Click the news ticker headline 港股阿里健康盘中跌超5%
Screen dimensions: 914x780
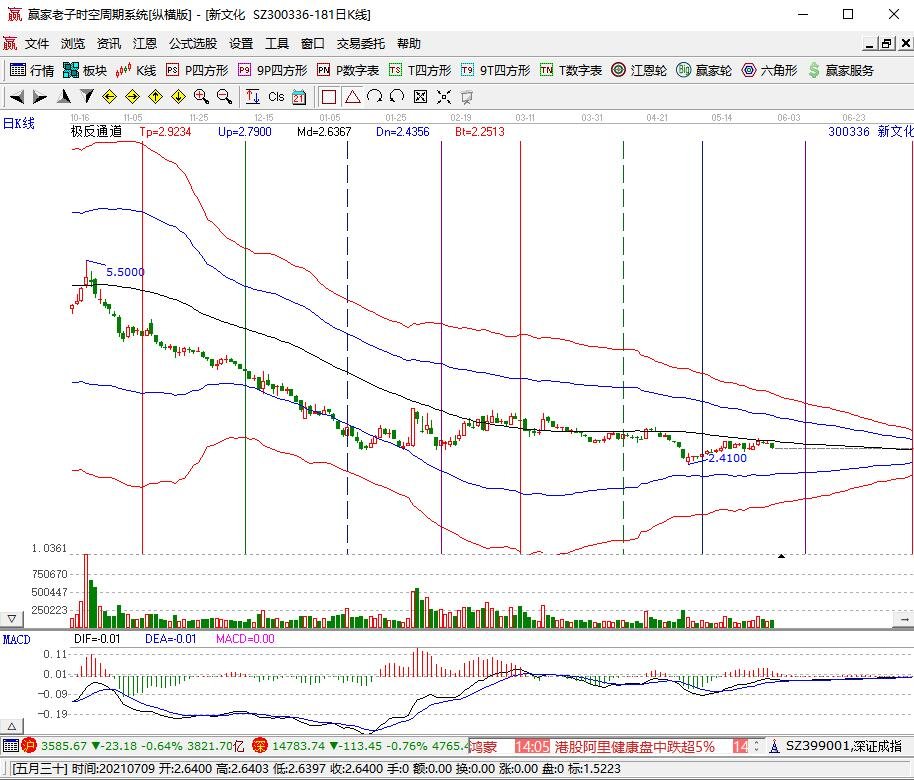point(634,746)
